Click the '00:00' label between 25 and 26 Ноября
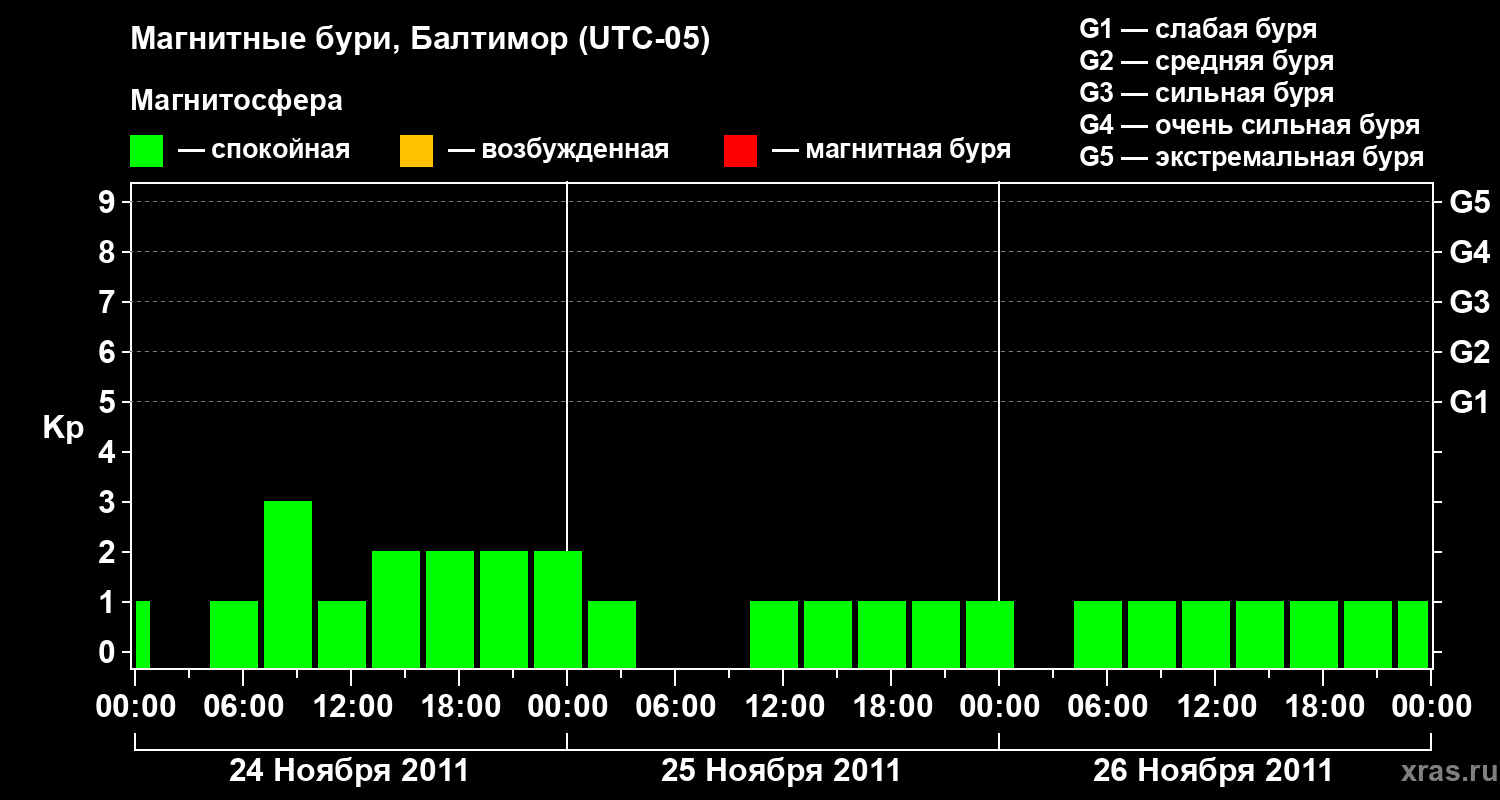This screenshot has height=800, width=1500. (999, 707)
